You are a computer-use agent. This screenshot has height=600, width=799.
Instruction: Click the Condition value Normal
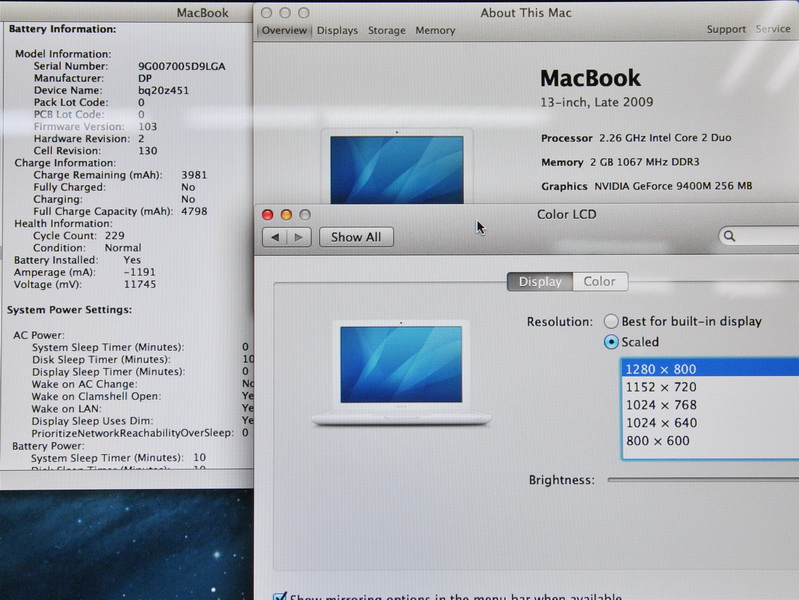click(x=123, y=248)
